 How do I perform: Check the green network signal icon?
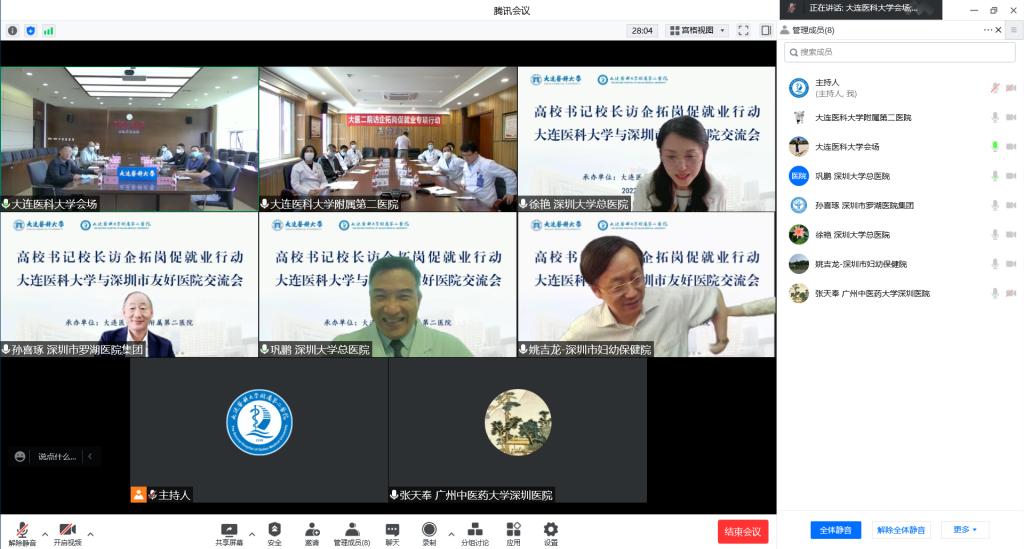[49, 31]
